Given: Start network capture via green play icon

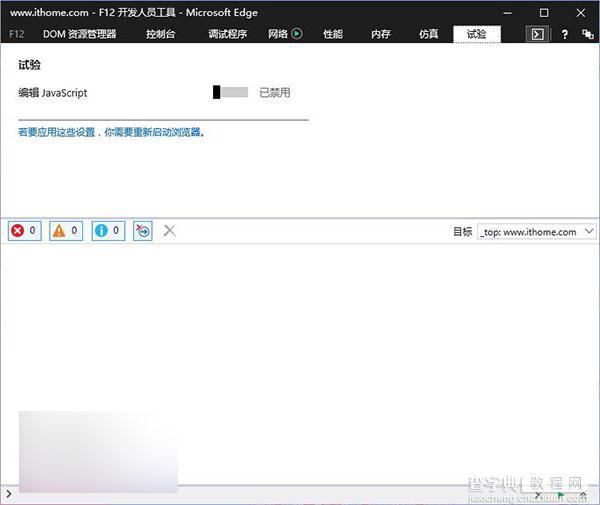Looking at the screenshot, I should [x=297, y=34].
